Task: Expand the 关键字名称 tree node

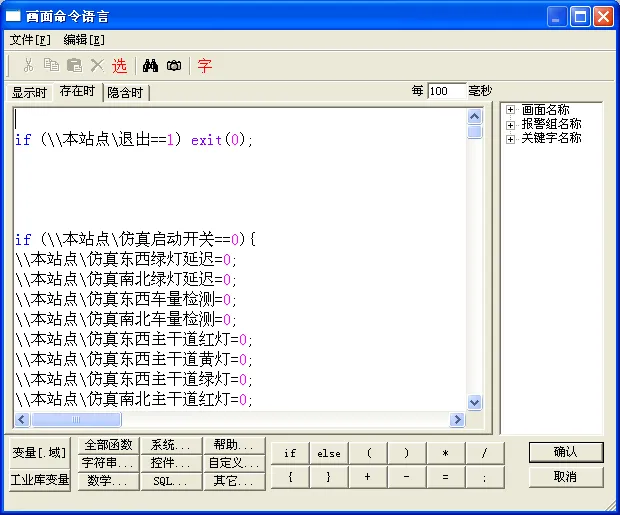Action: 510,139
